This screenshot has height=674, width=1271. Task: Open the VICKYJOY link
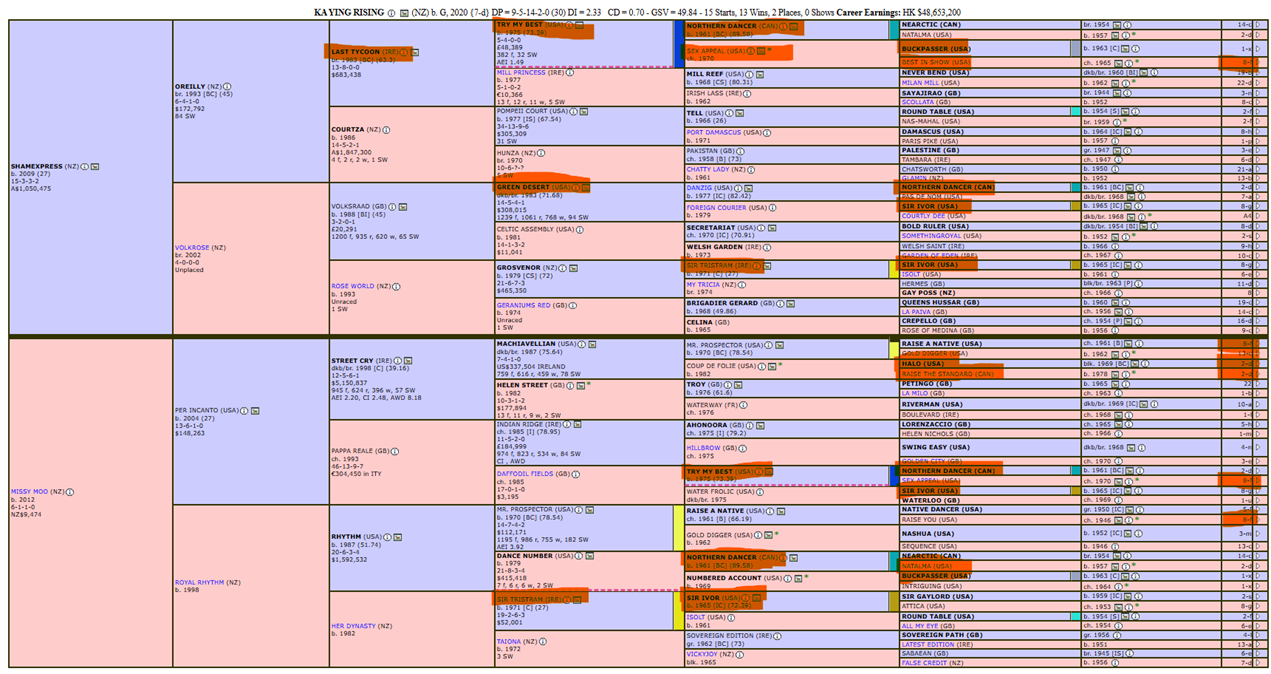pos(703,654)
